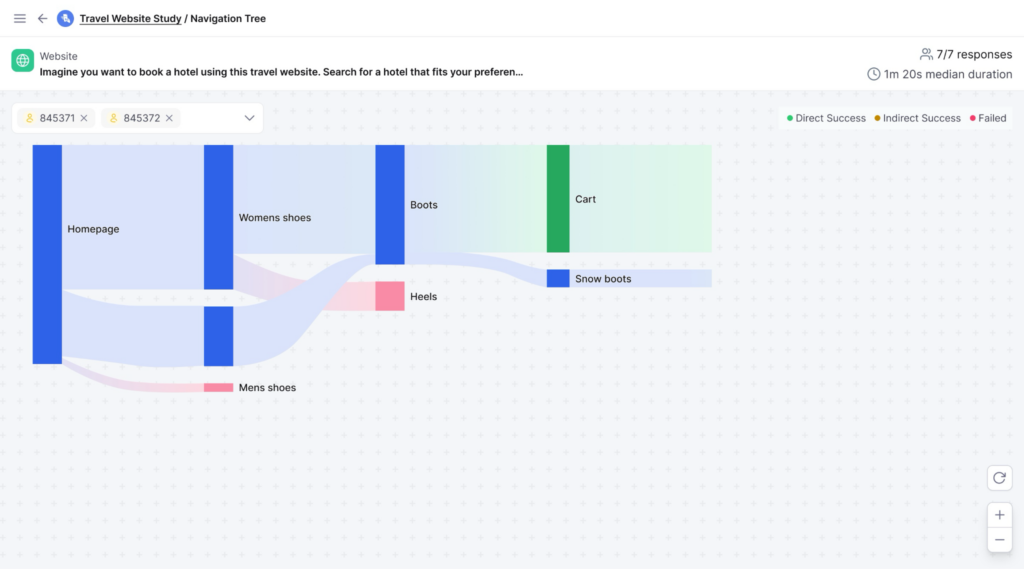This screenshot has height=569, width=1024.
Task: Open the Travel Website Study link
Action: (x=130, y=18)
